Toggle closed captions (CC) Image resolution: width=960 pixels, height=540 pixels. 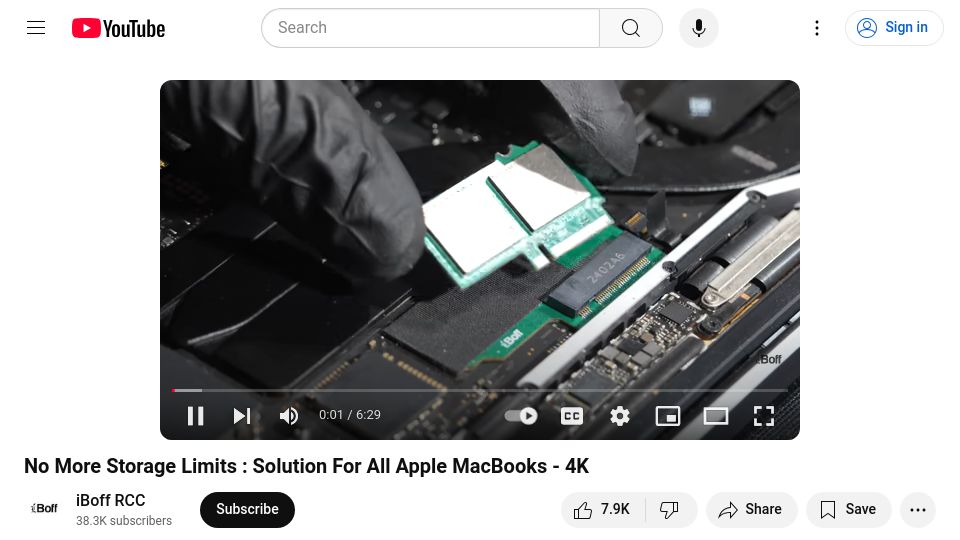(572, 416)
